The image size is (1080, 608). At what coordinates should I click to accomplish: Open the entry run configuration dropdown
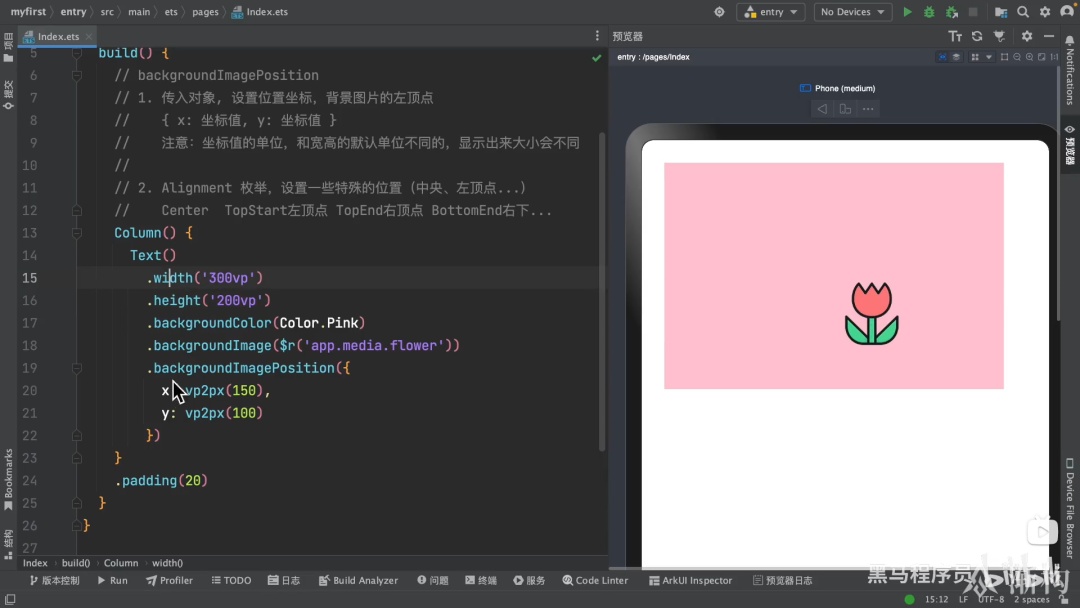[x=771, y=12]
